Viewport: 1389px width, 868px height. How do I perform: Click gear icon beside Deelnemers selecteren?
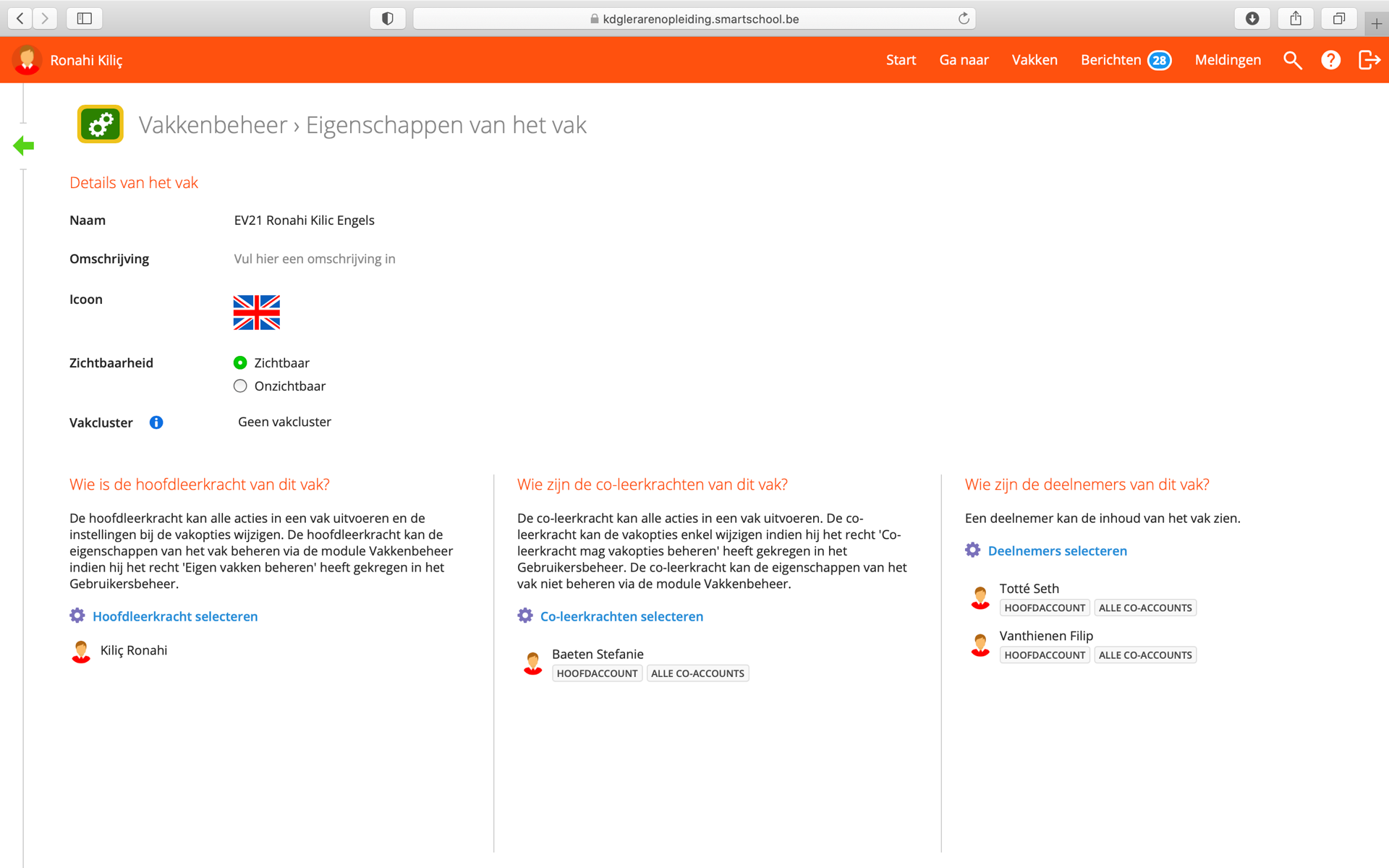point(973,550)
